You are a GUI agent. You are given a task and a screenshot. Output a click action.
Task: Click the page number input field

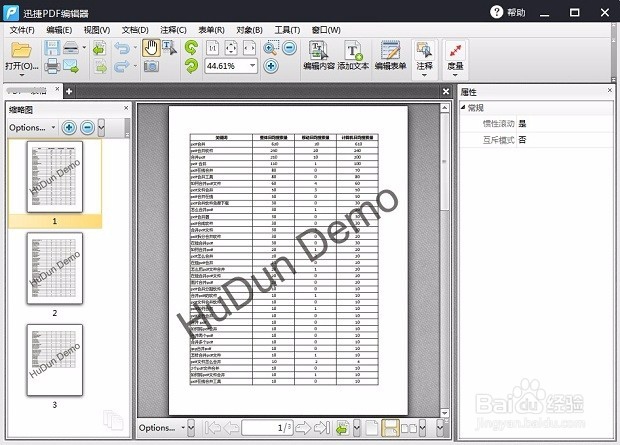[267, 428]
